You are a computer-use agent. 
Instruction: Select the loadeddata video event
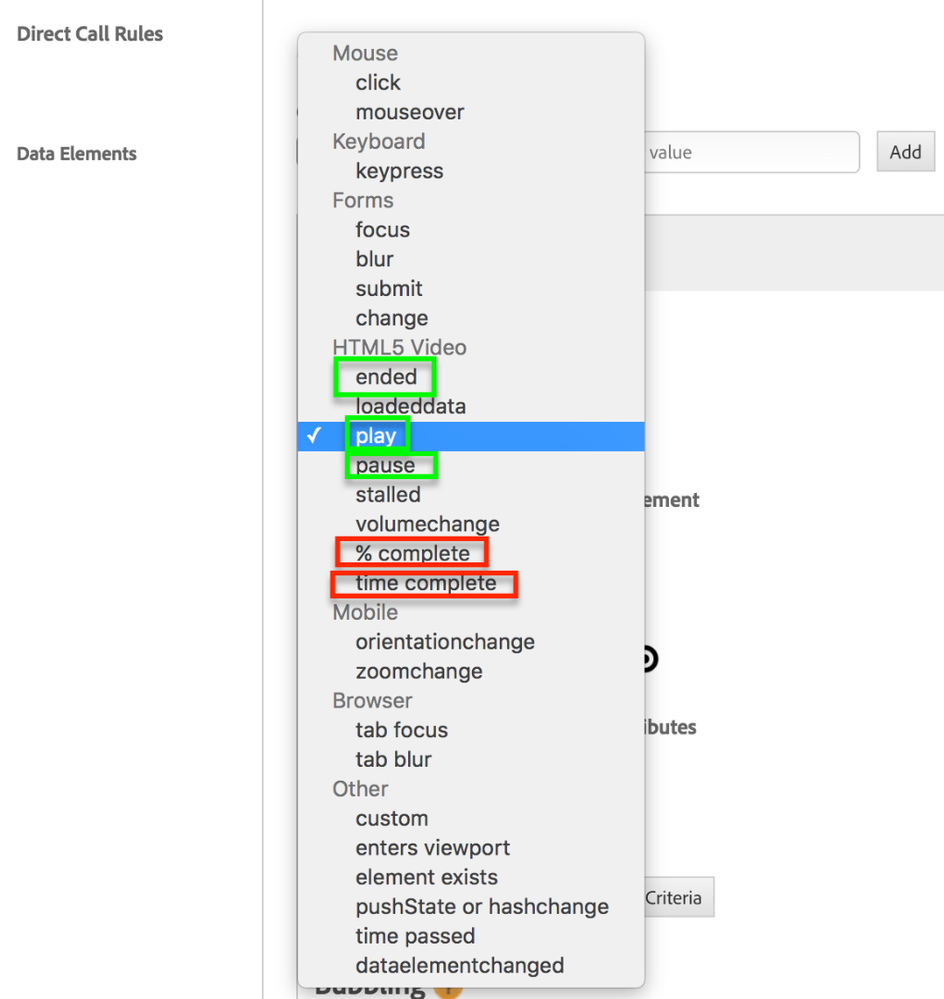coord(410,406)
